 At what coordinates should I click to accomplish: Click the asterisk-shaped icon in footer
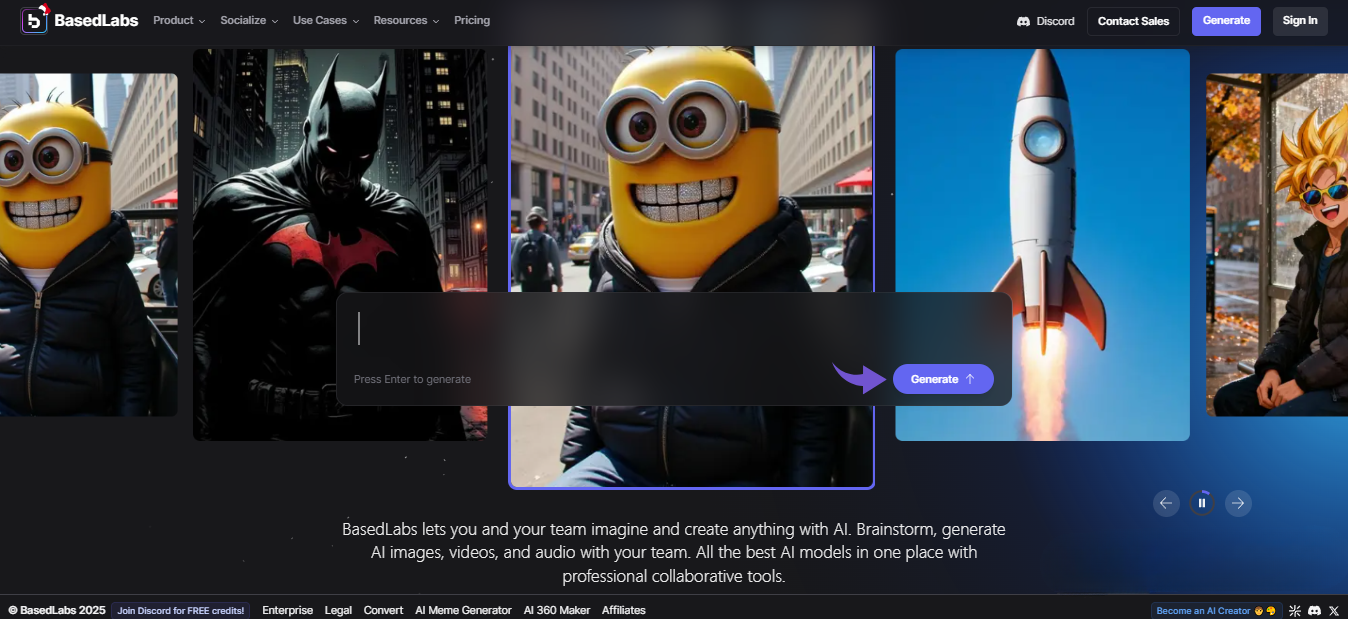(1295, 610)
